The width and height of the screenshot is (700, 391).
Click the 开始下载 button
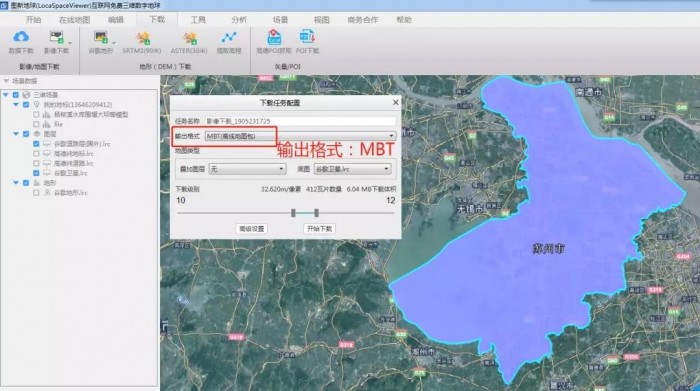click(x=320, y=229)
